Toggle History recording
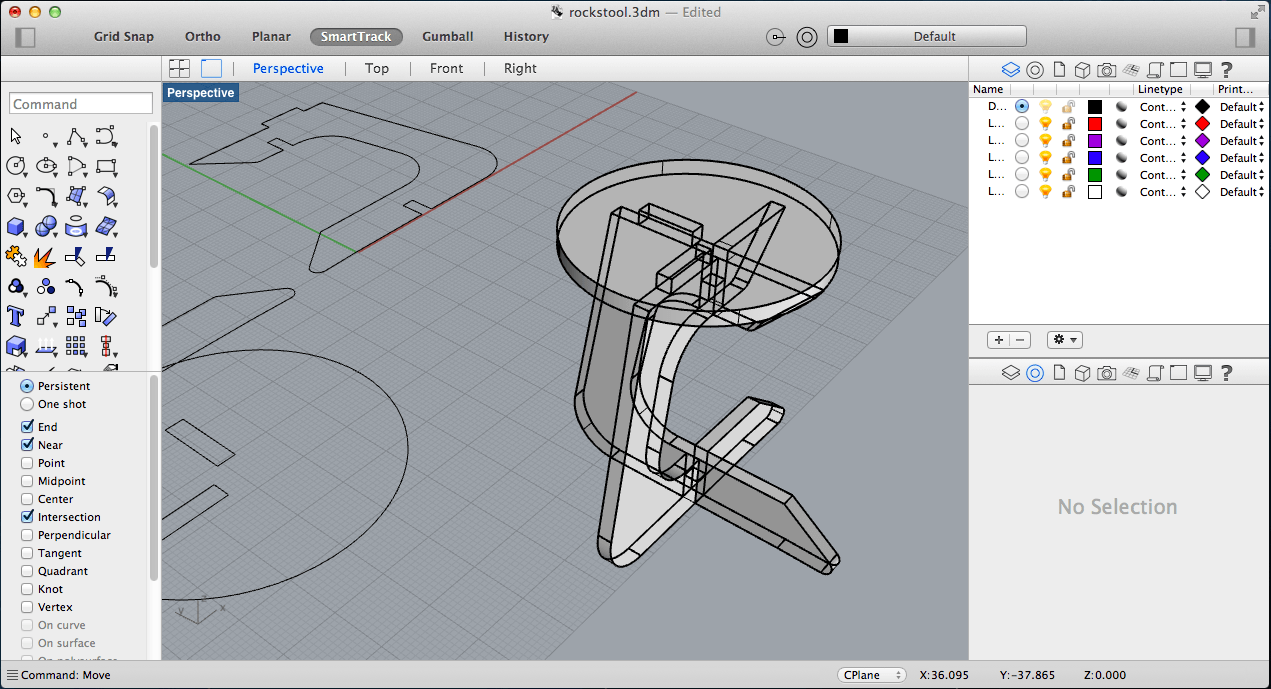Viewport: 1271px width, 689px height. pos(526,37)
